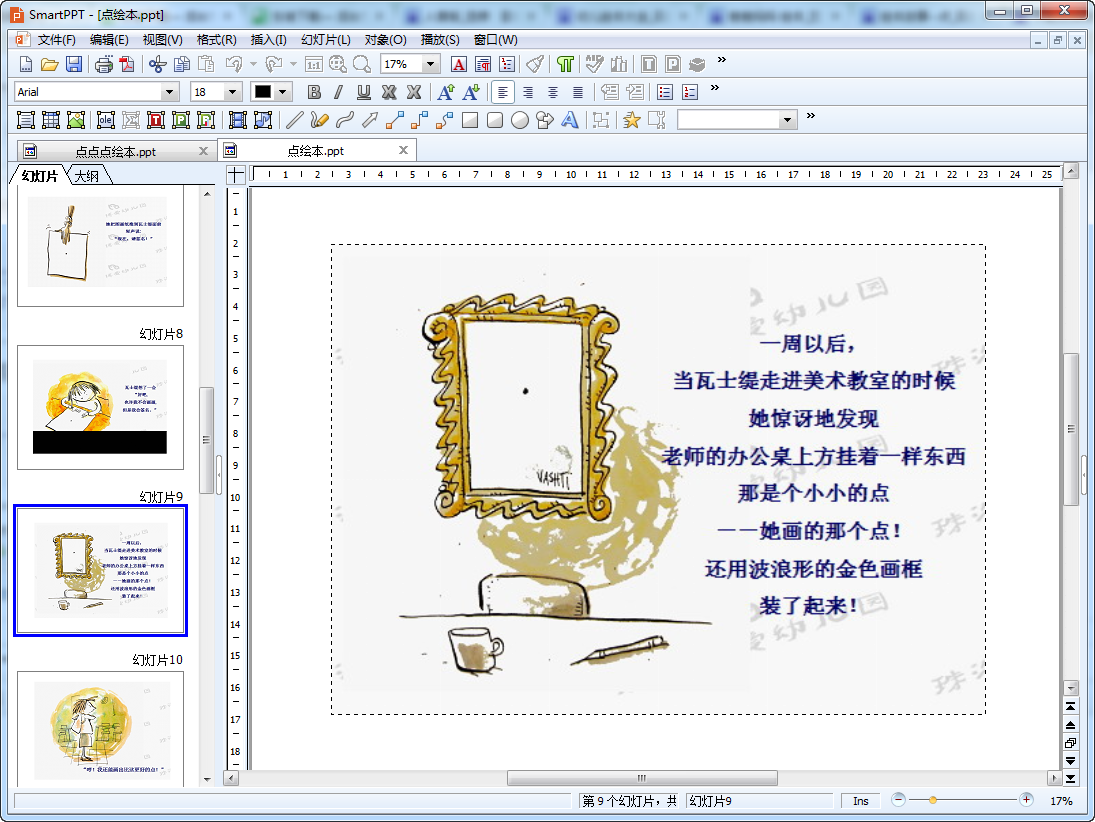Click the New document icon
1095x822 pixels.
pyautogui.click(x=26, y=64)
